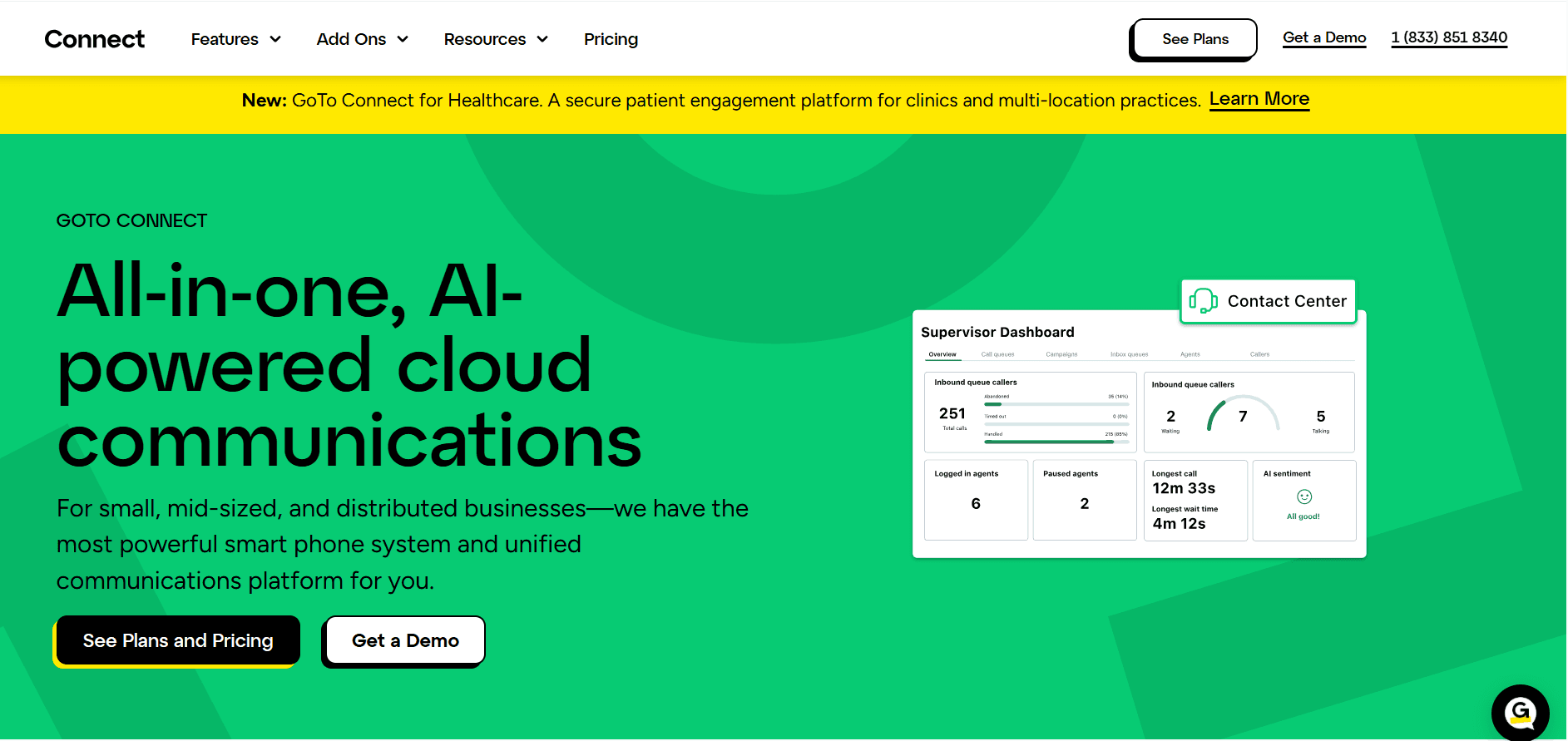Click the Connect logo
Image resolution: width=1568 pixels, height=741 pixels.
(94, 39)
